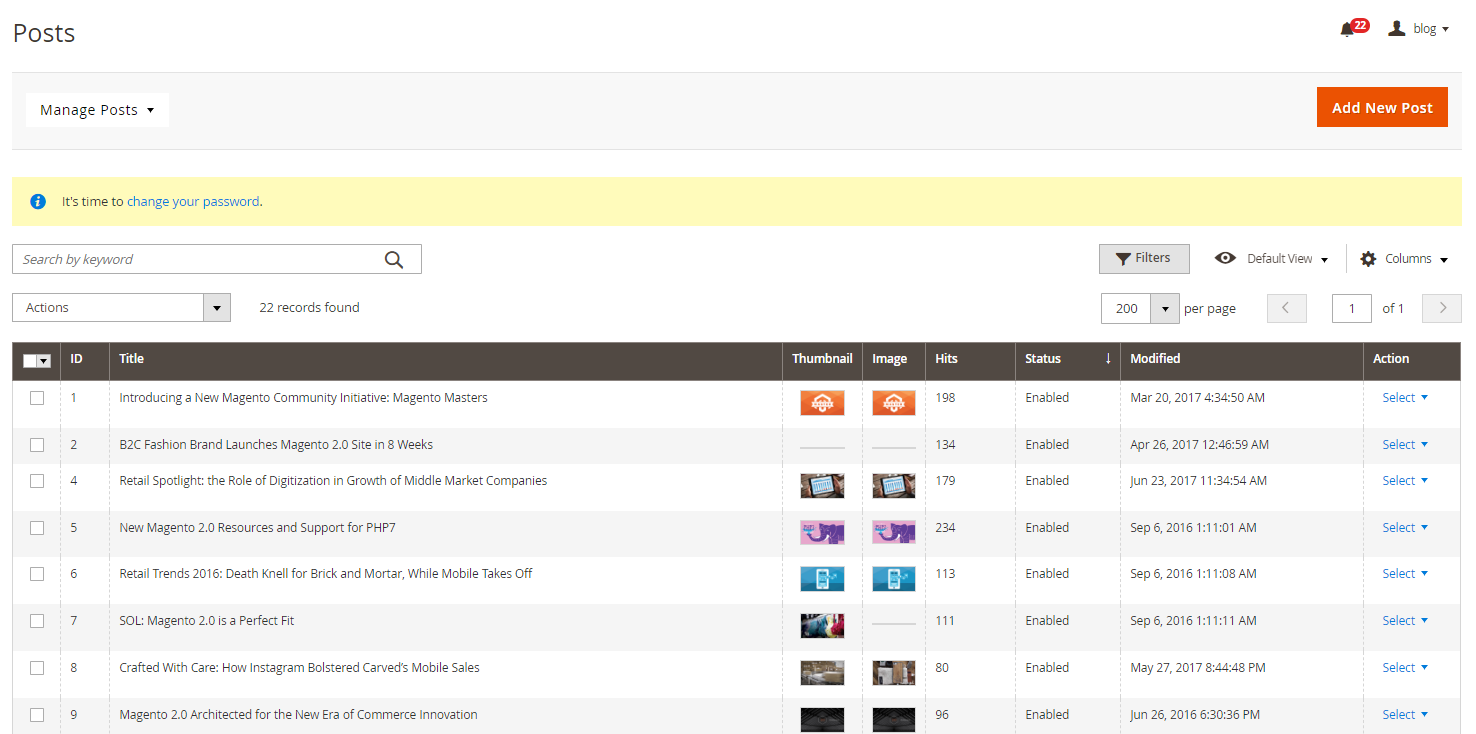Click the per page value 200 field
This screenshot has height=734, width=1476.
pyautogui.click(x=1126, y=308)
